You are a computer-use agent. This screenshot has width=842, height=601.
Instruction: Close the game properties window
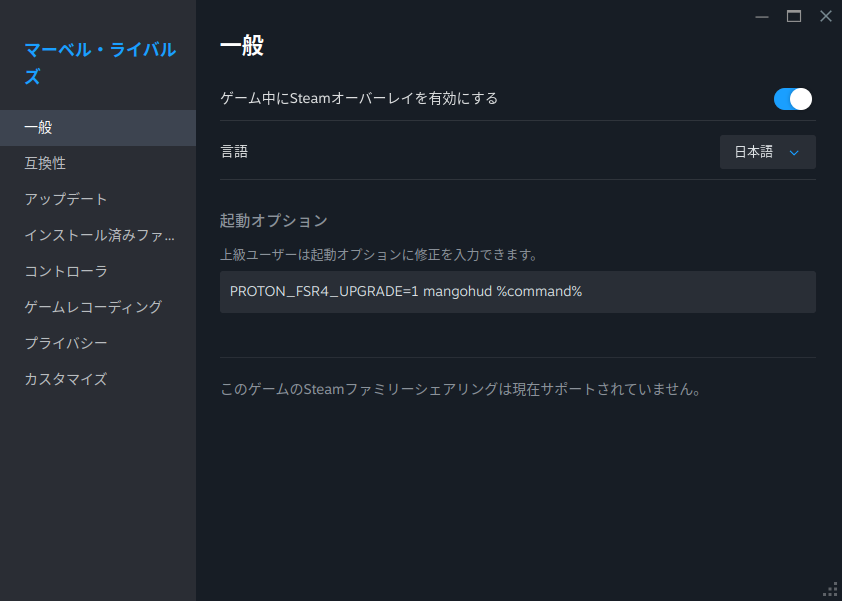point(826,16)
